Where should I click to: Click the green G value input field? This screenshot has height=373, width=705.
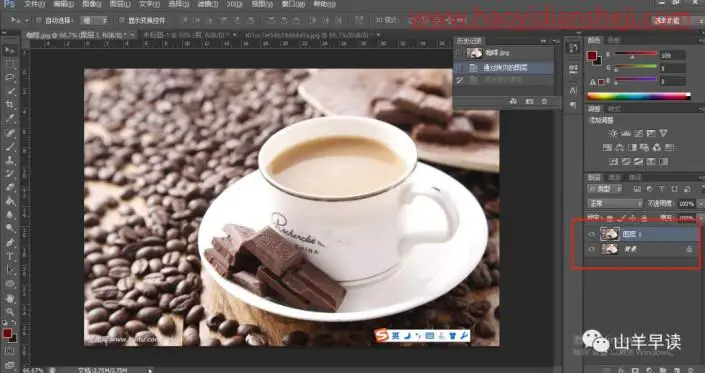pos(673,68)
